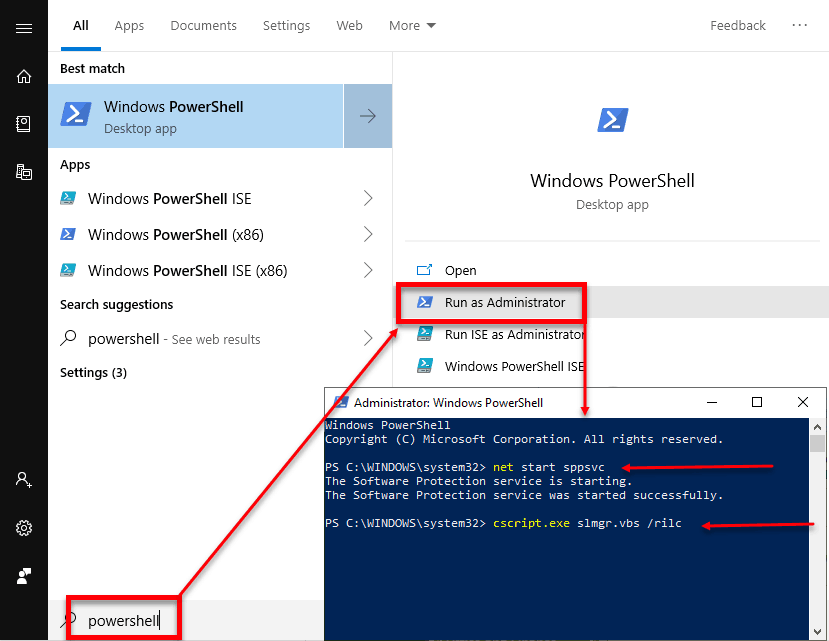The image size is (829, 641).
Task: Switch to the Apps tab
Action: point(129,25)
